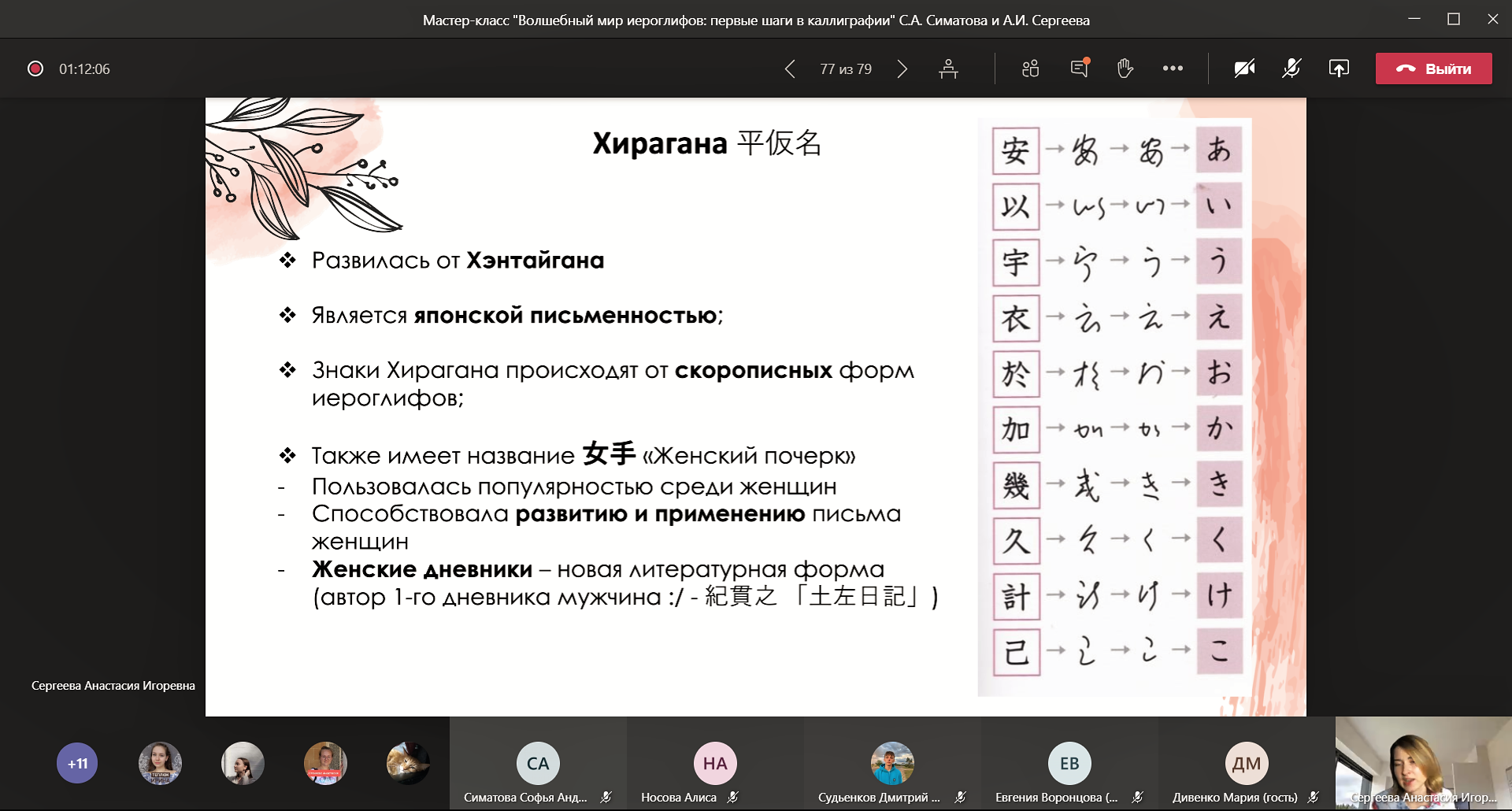Select Судьенков Дмитрий's video tile
Screen dimensions: 1512x811
pyautogui.click(x=892, y=762)
